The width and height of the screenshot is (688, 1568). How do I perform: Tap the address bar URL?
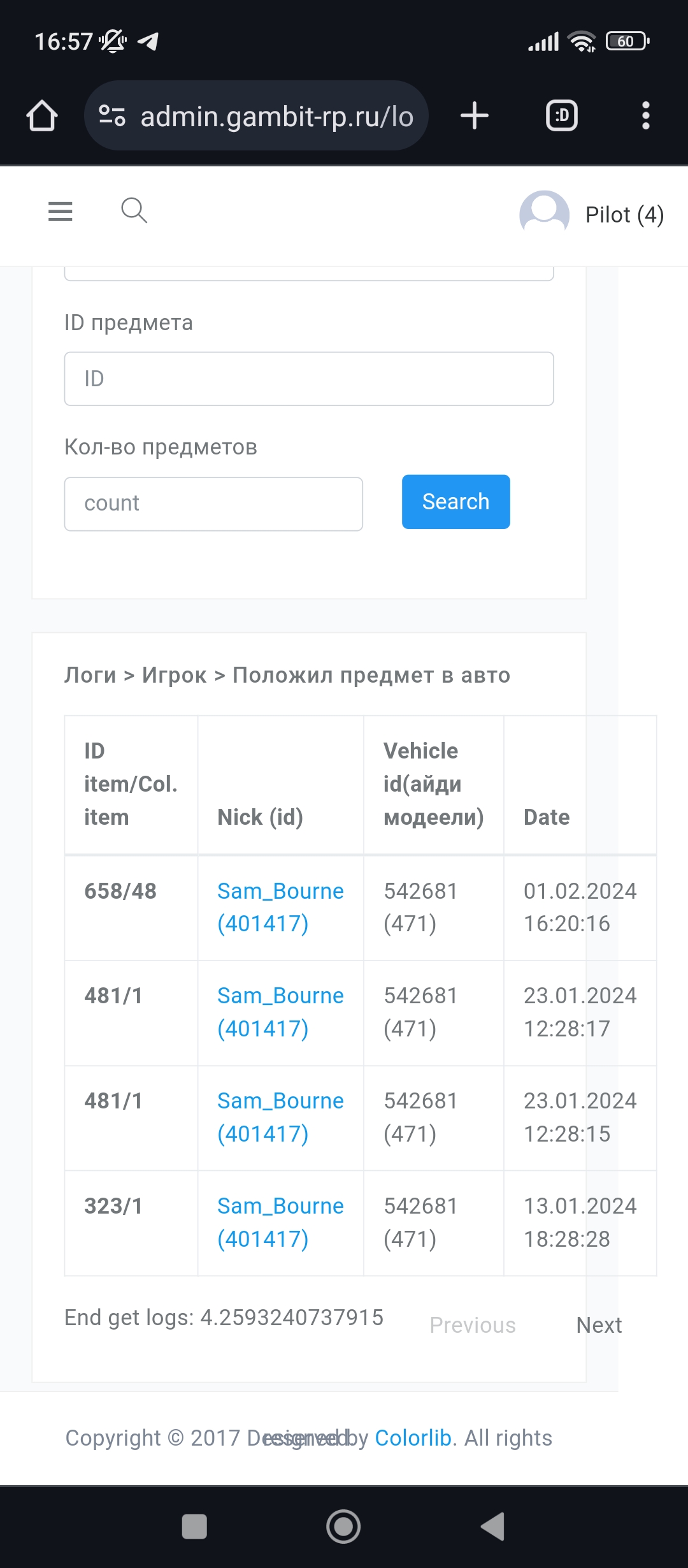277,117
